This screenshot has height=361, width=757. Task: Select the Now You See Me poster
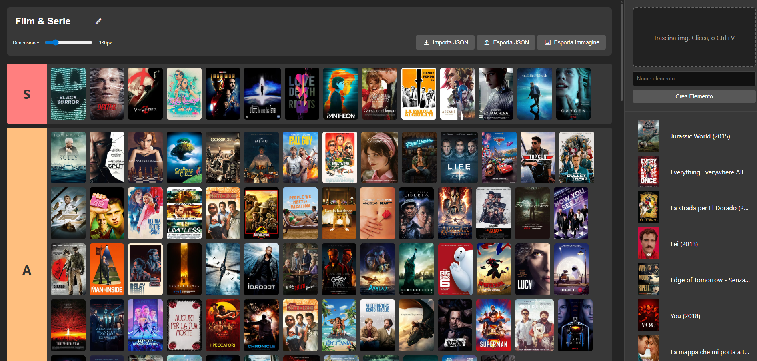tap(571, 213)
